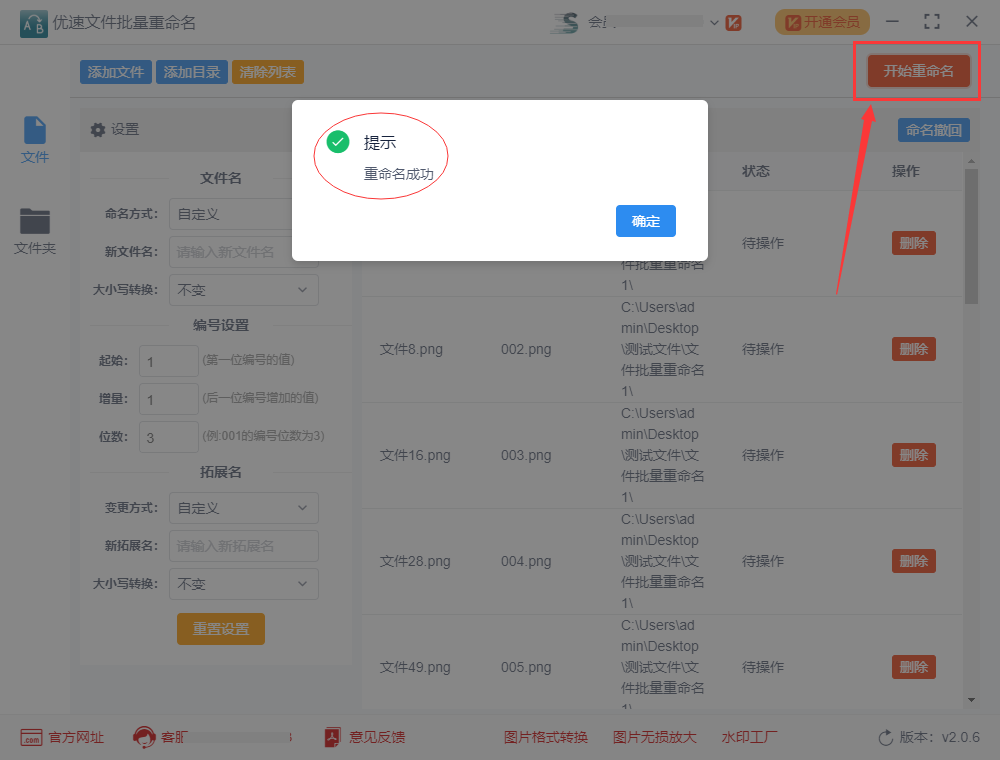This screenshot has height=760, width=1000.
Task: Click the 开始重命名 button
Action: 917,71
